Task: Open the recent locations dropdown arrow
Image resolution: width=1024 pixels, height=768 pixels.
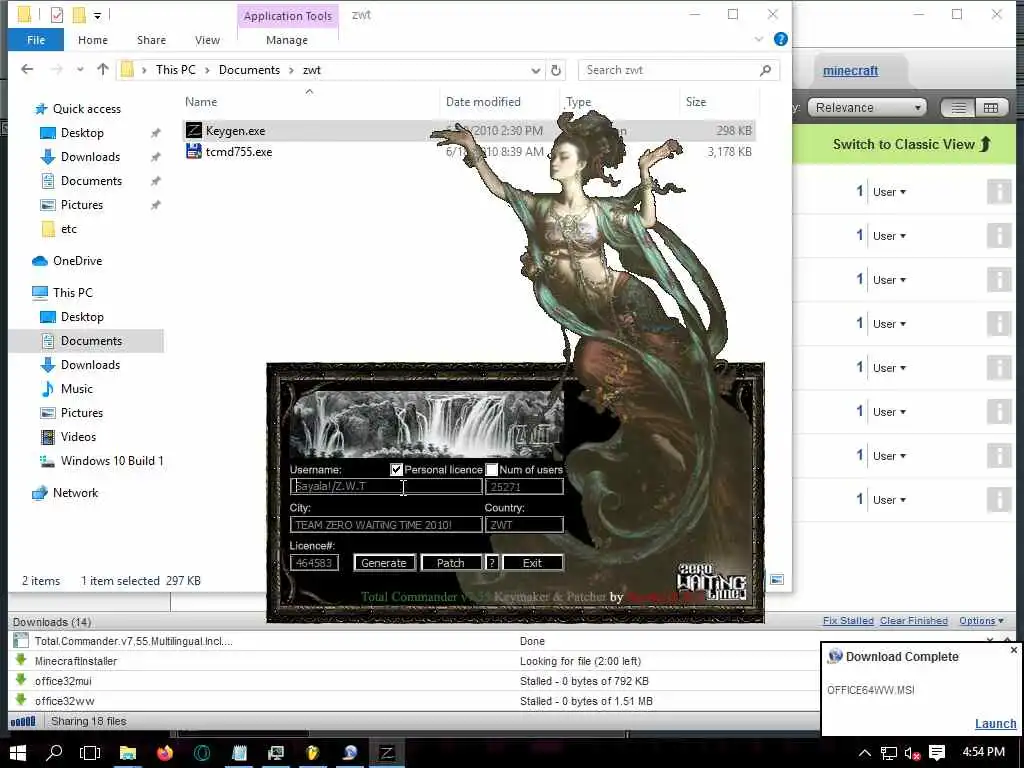Action: 80,69
